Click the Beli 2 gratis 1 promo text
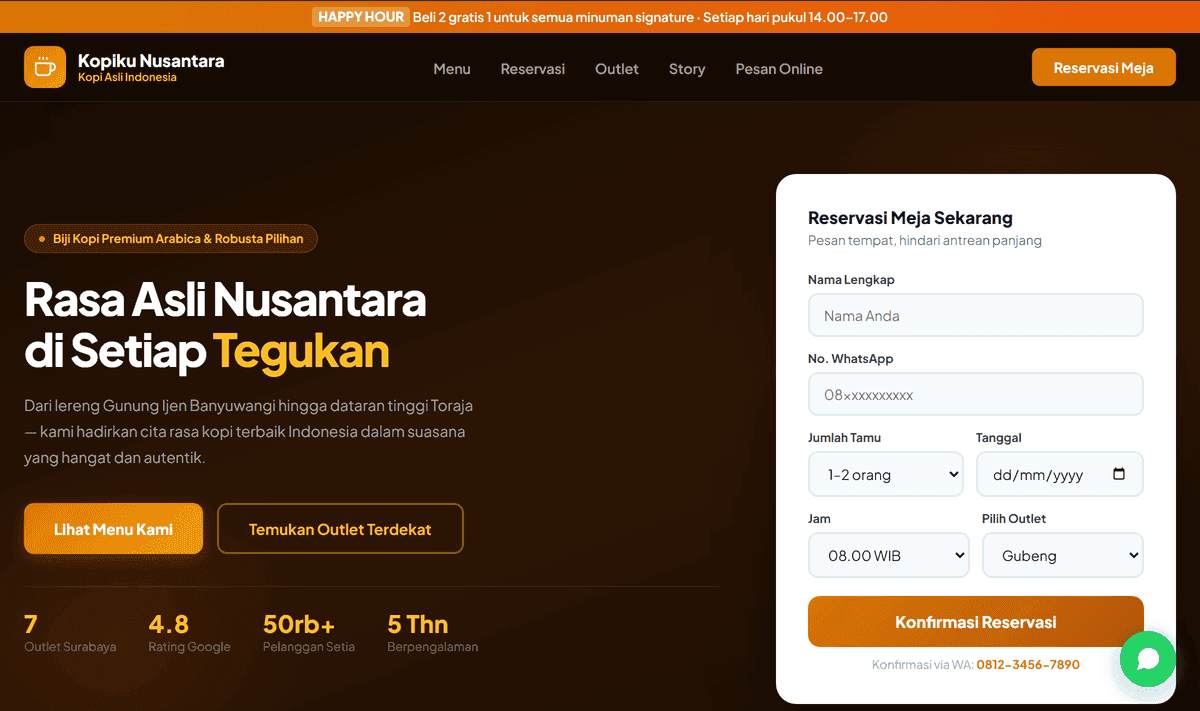1200x711 pixels. tap(650, 17)
